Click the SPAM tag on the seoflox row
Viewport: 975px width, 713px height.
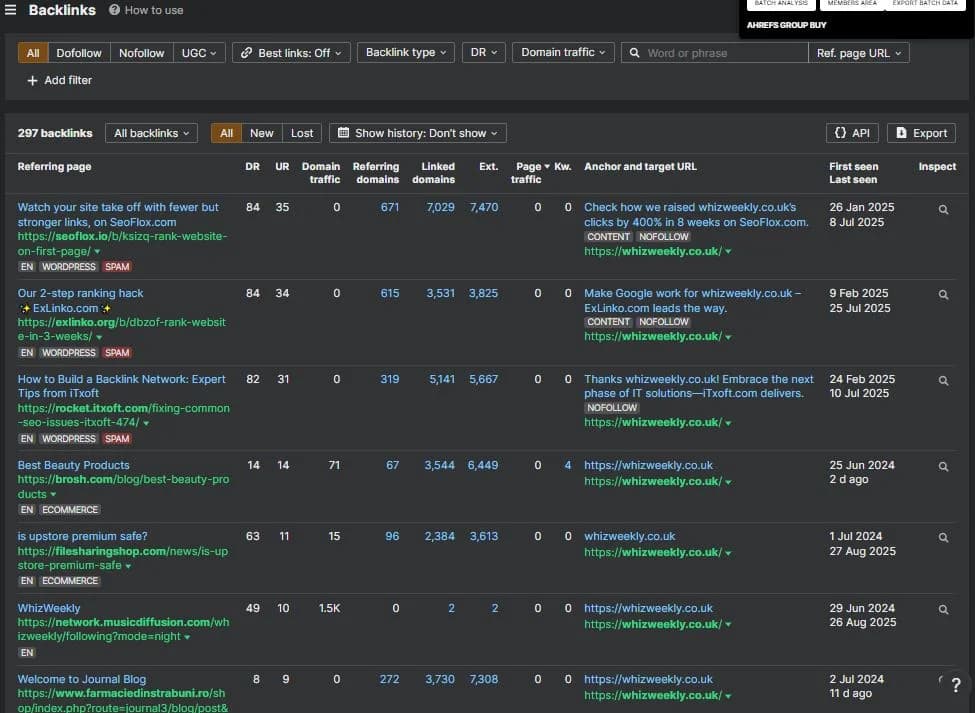coord(117,267)
